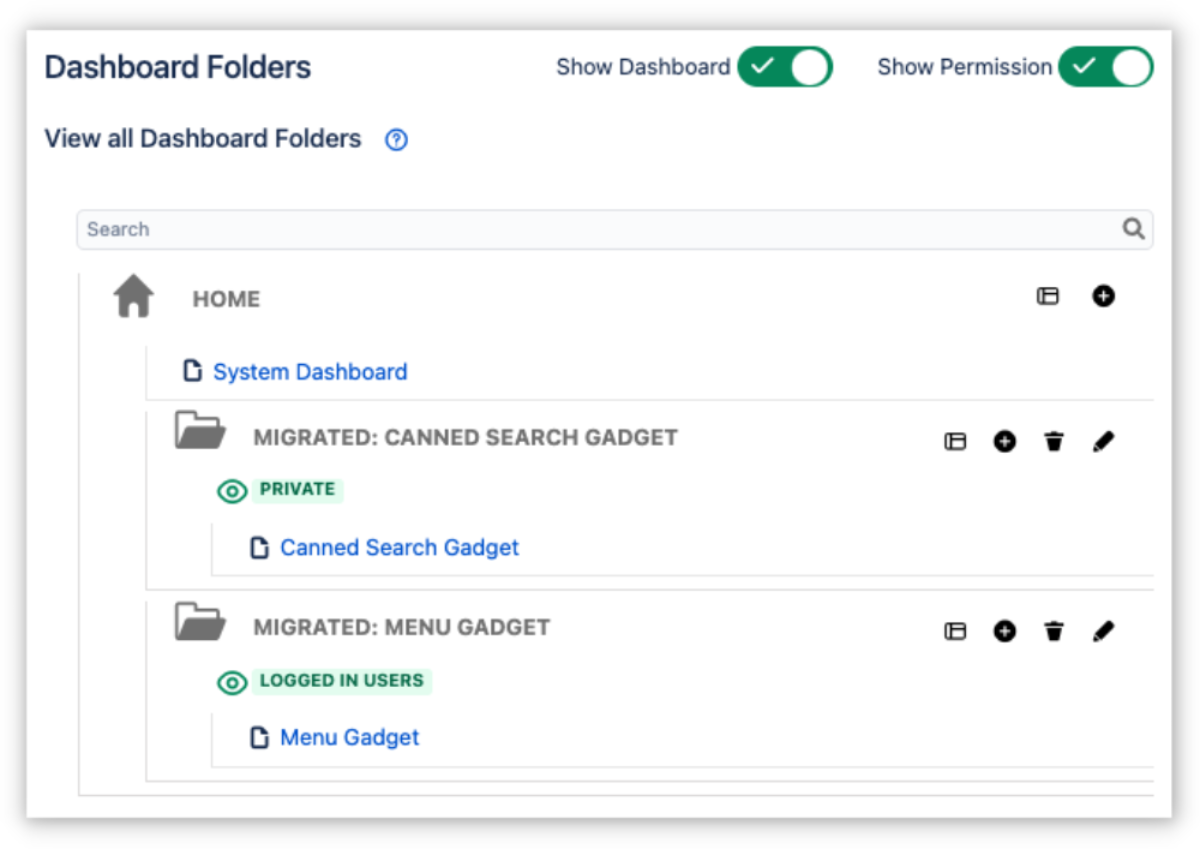Disable the Show Permission toggle

[1105, 67]
